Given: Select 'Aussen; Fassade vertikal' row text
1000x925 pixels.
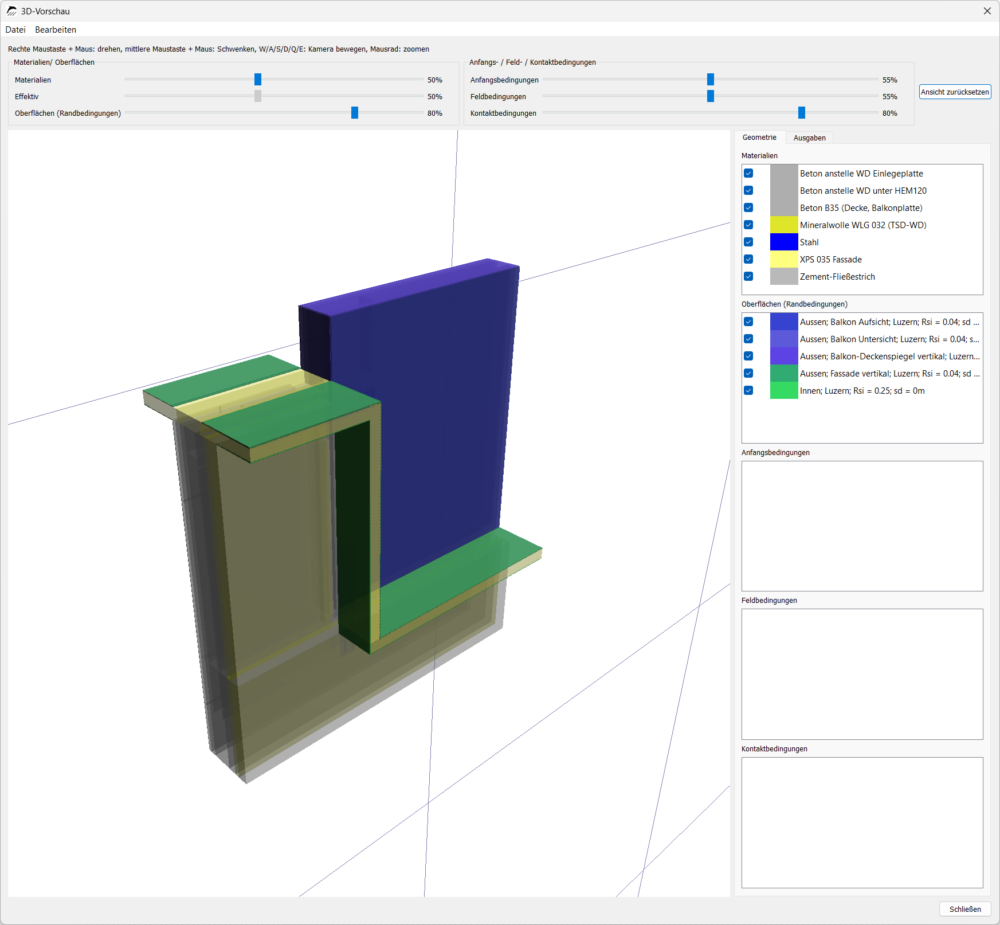Looking at the screenshot, I should coord(889,373).
